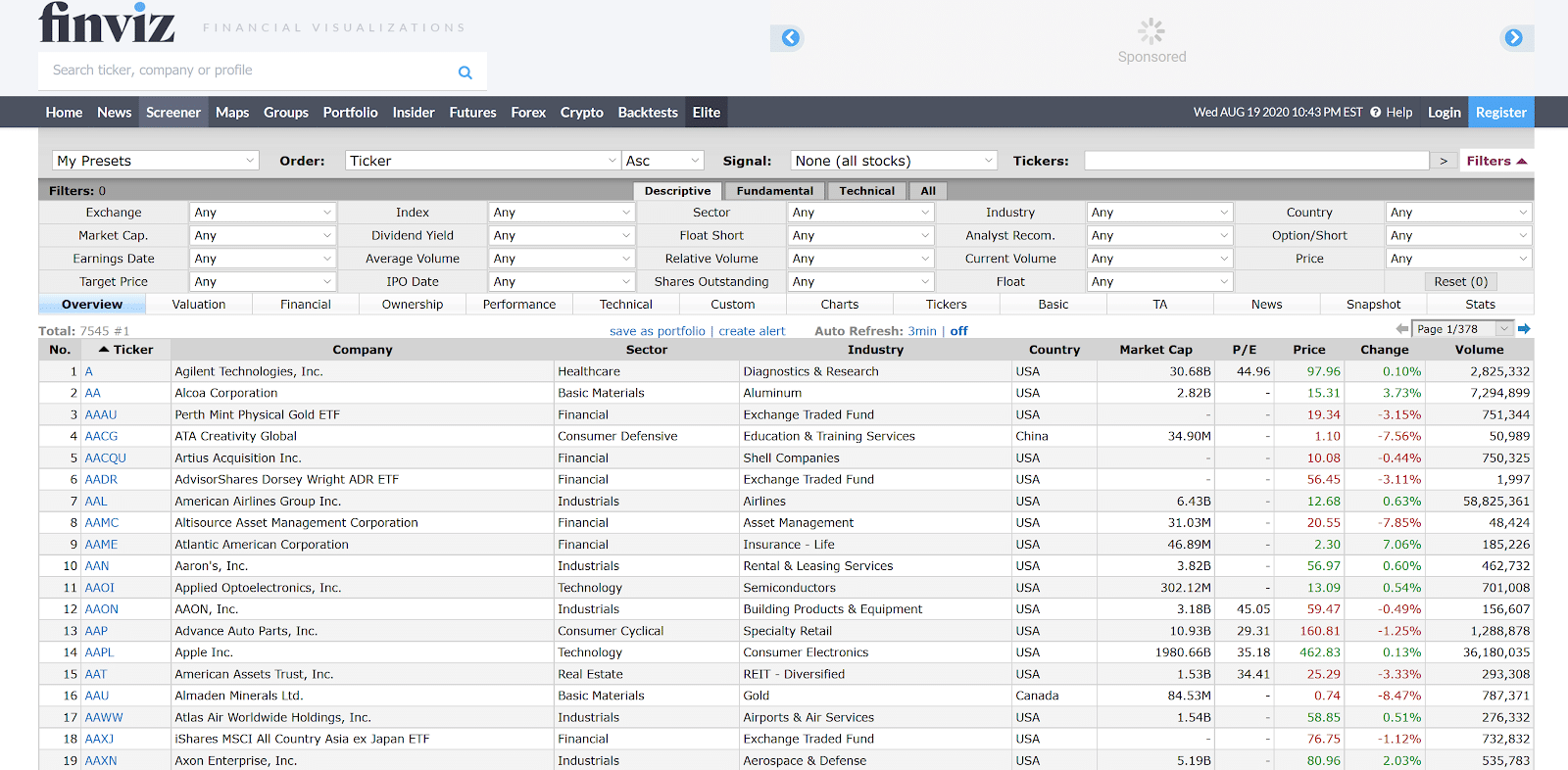Click the previous sponsored arrow icon
Viewport: 1568px width, 770px height.
(x=791, y=38)
